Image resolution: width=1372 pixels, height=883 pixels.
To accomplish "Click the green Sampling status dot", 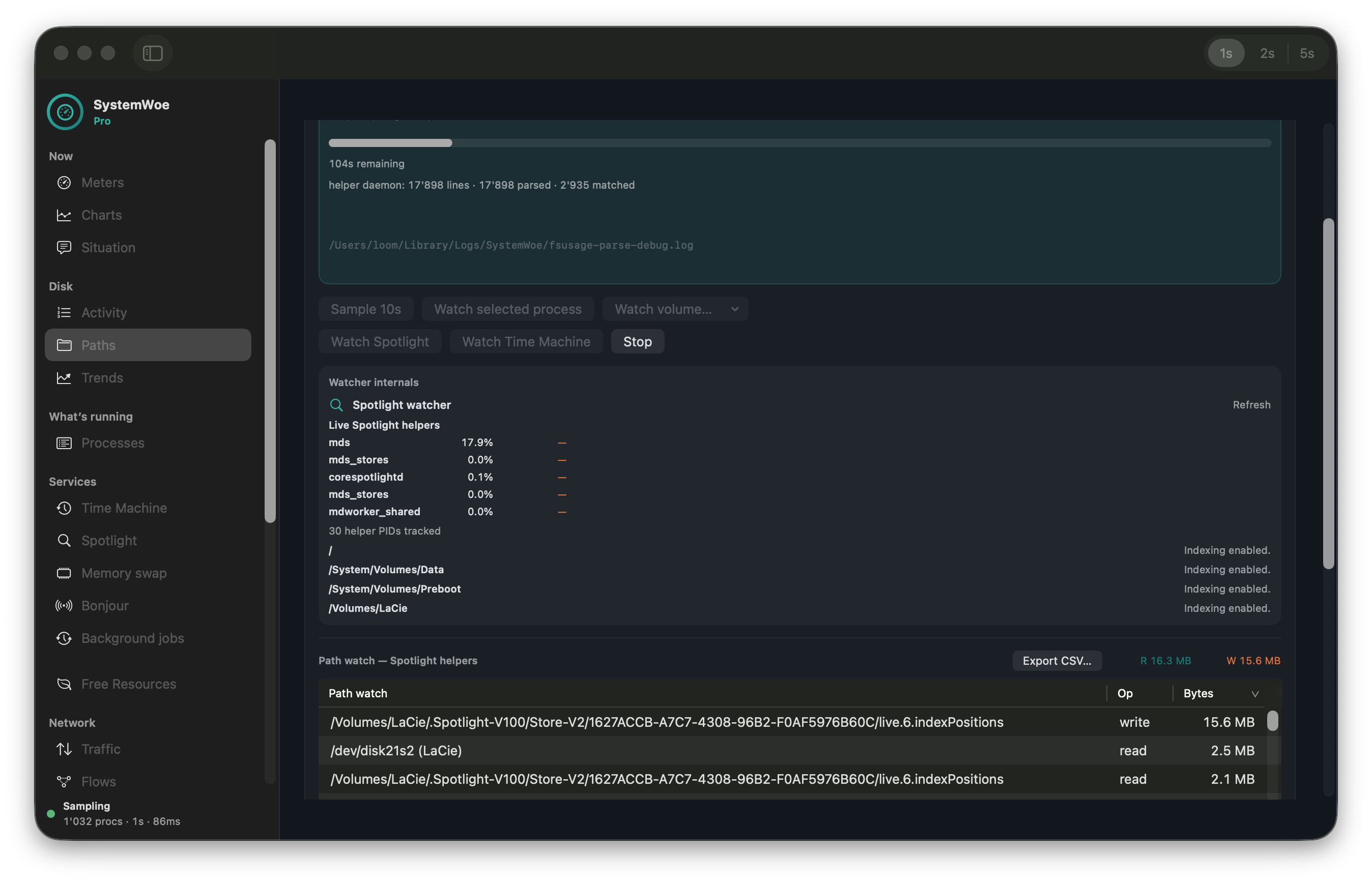I will (x=50, y=814).
